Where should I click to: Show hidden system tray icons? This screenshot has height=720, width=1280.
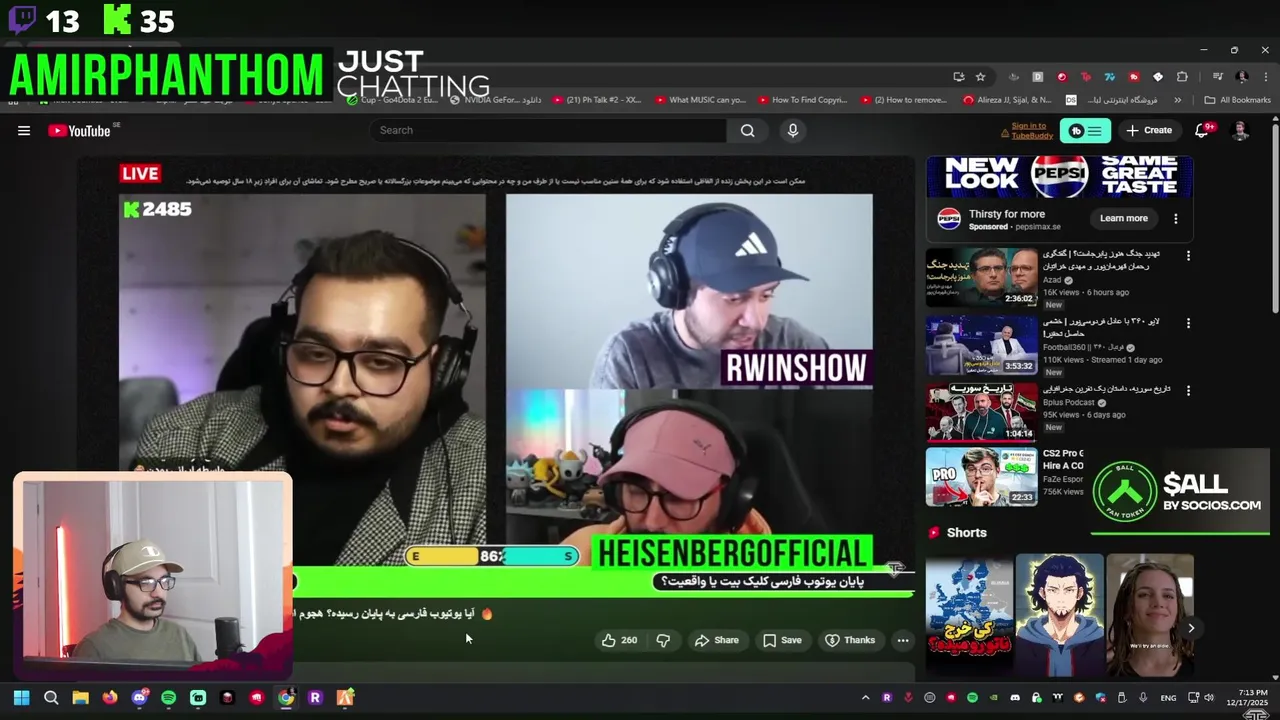[x=865, y=697]
